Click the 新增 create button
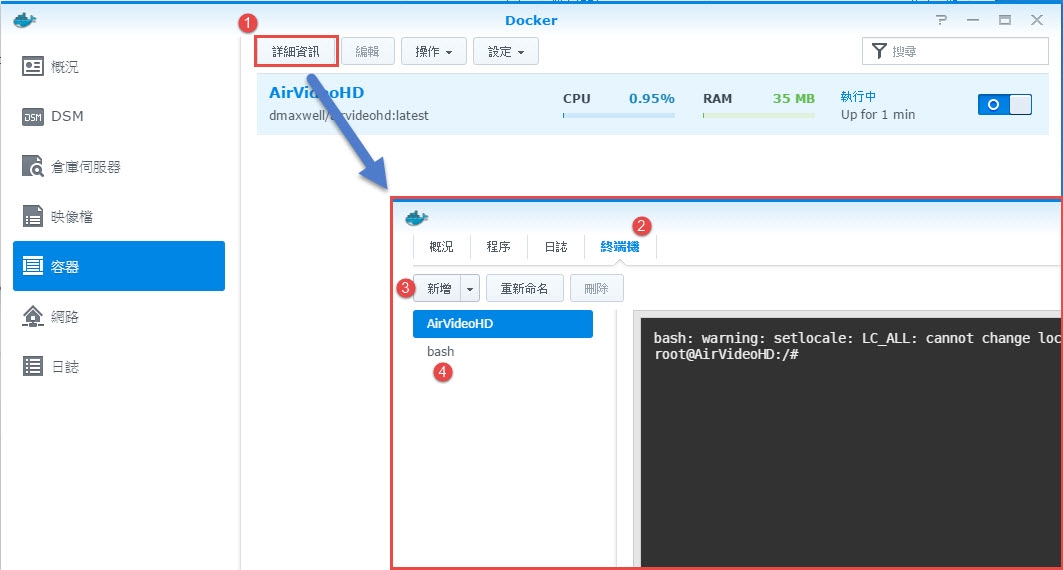 437,289
